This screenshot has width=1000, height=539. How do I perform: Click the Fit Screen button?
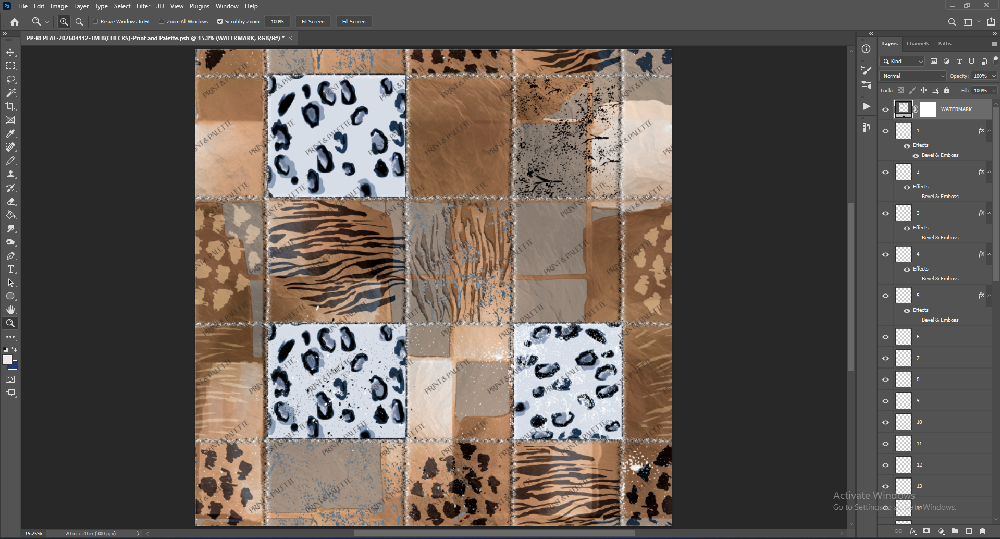pos(312,22)
